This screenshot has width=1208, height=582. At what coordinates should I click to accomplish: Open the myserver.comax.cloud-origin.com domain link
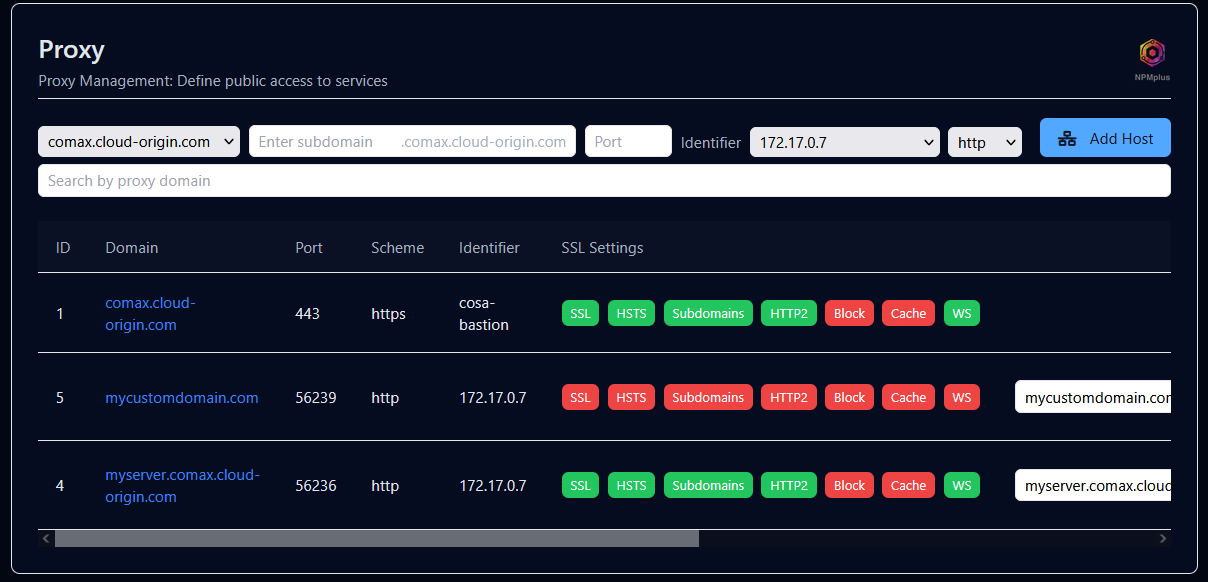(182, 485)
